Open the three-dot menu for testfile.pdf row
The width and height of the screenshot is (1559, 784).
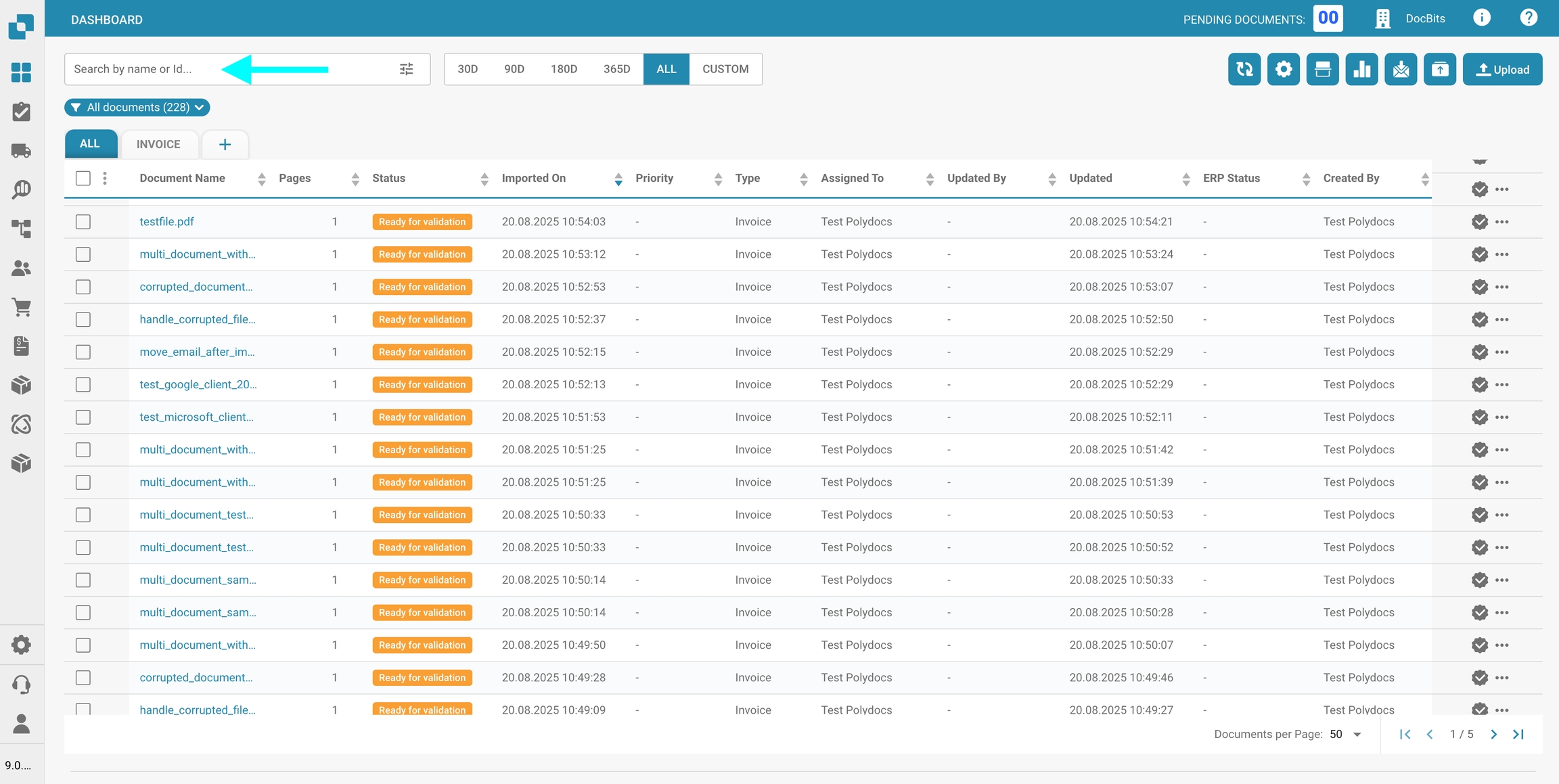pos(1502,222)
